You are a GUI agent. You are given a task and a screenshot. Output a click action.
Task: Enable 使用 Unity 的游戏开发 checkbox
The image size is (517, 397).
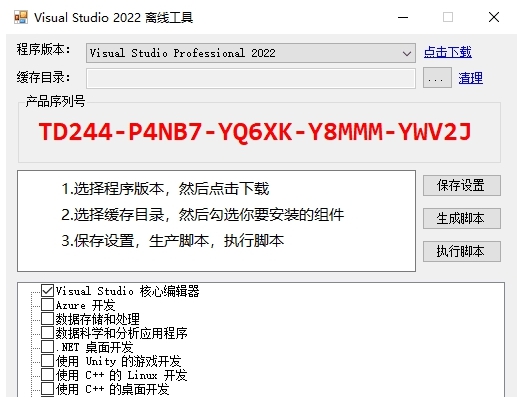click(47, 361)
